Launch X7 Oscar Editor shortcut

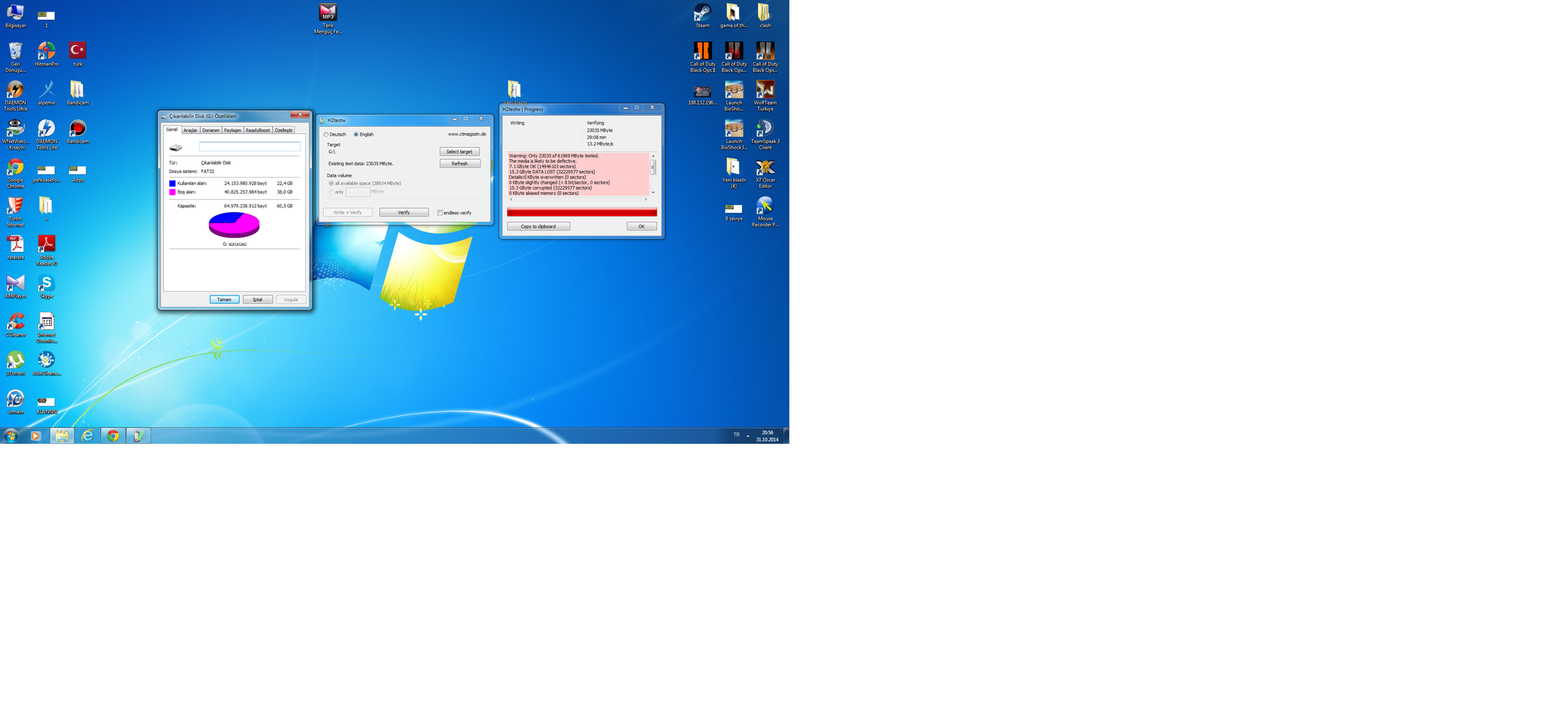pyautogui.click(x=765, y=173)
